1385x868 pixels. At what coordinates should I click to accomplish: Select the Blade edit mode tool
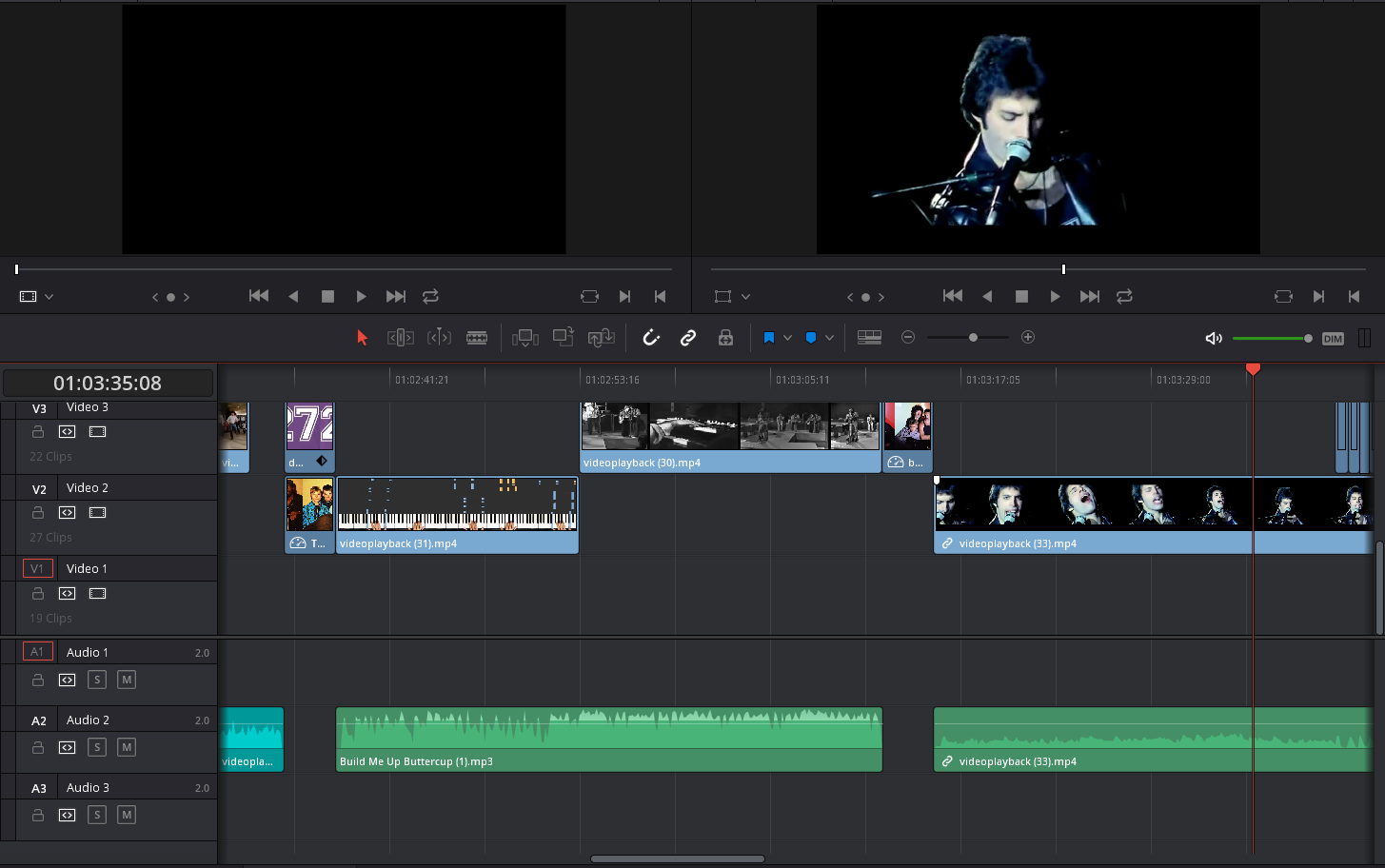point(477,337)
